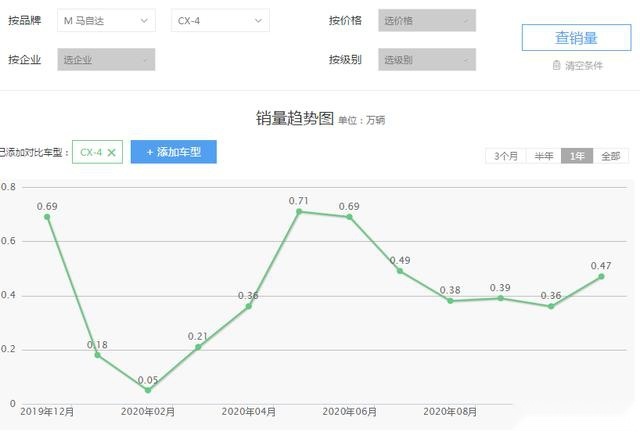Click the 0.71 peak data point

click(x=299, y=212)
